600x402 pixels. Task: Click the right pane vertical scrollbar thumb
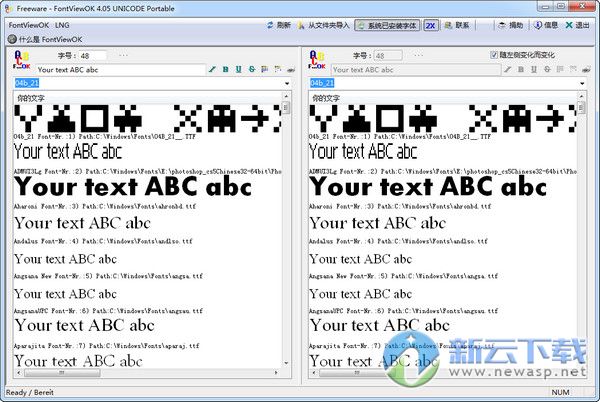pos(582,107)
